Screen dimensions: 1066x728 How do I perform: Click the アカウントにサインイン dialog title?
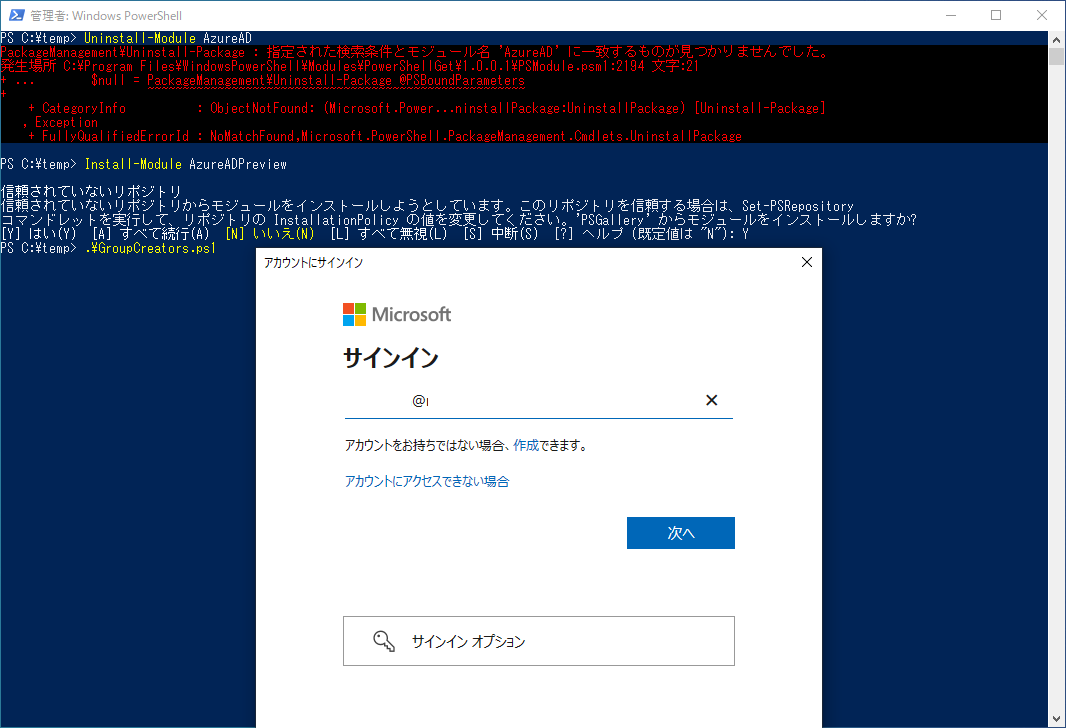[313, 263]
